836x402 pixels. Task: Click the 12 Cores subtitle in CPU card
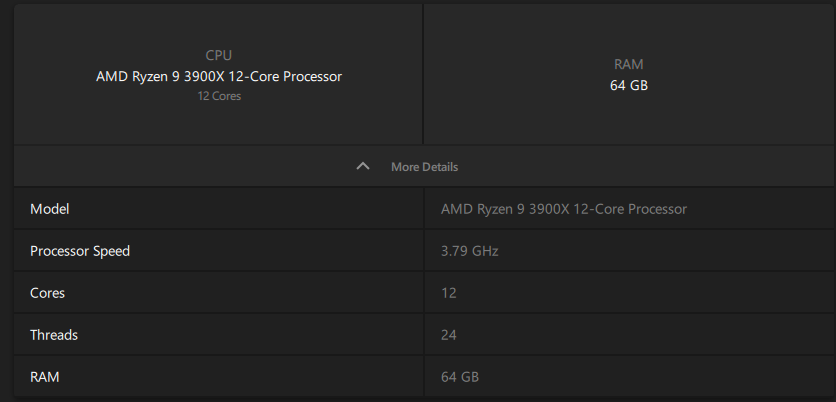(x=218, y=96)
